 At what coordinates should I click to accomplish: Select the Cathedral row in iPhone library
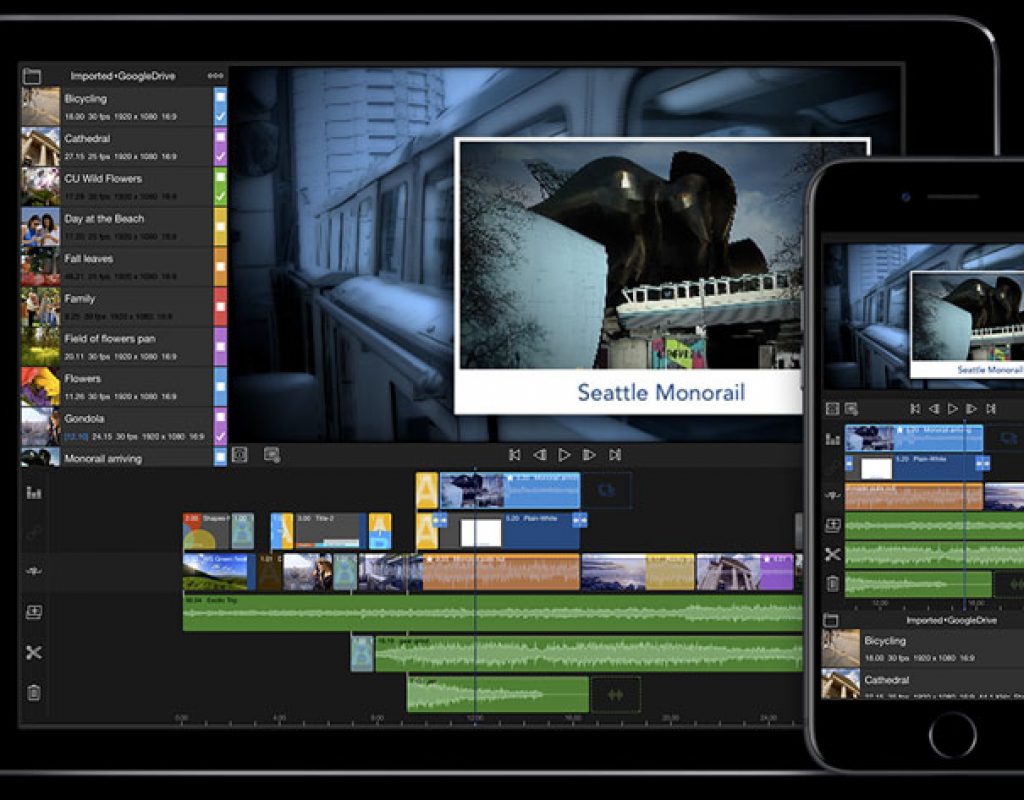click(x=923, y=683)
